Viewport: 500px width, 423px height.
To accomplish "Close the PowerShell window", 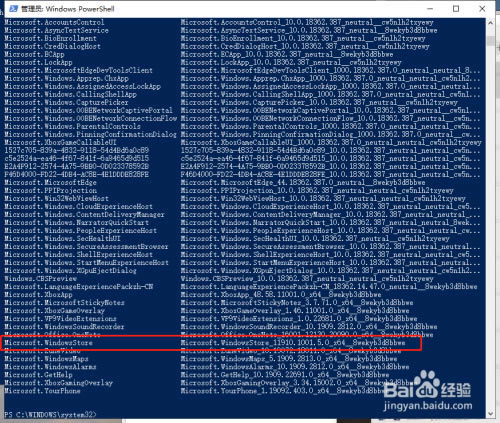I will [482, 9].
